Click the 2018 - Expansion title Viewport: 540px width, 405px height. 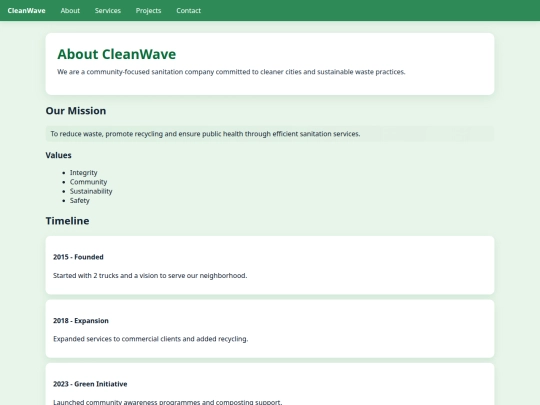pyautogui.click(x=81, y=321)
